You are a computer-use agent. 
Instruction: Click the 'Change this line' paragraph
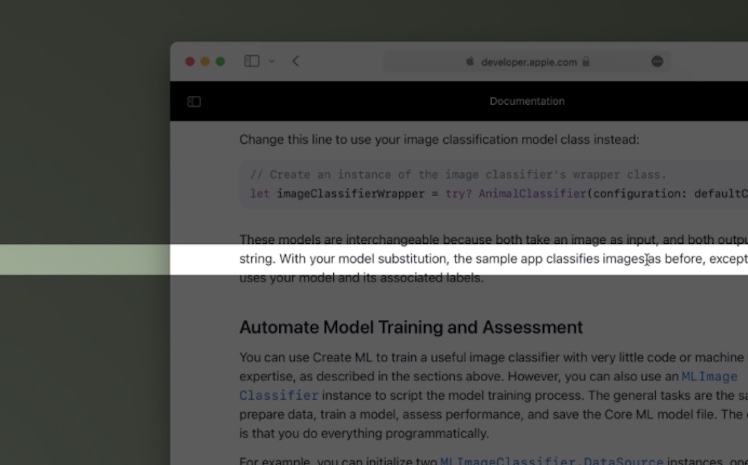(x=438, y=139)
